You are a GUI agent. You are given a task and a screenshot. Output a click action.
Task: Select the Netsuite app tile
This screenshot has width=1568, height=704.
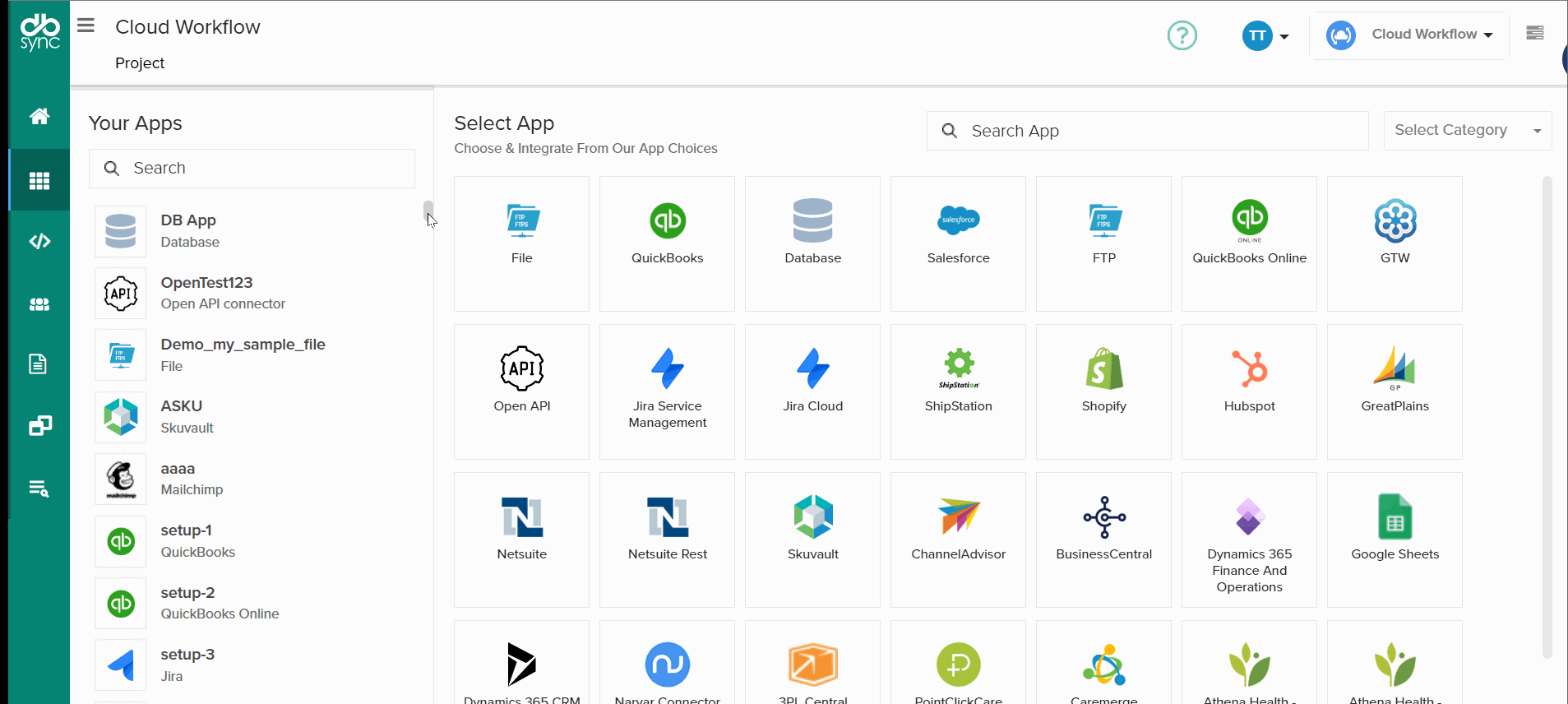coord(521,540)
